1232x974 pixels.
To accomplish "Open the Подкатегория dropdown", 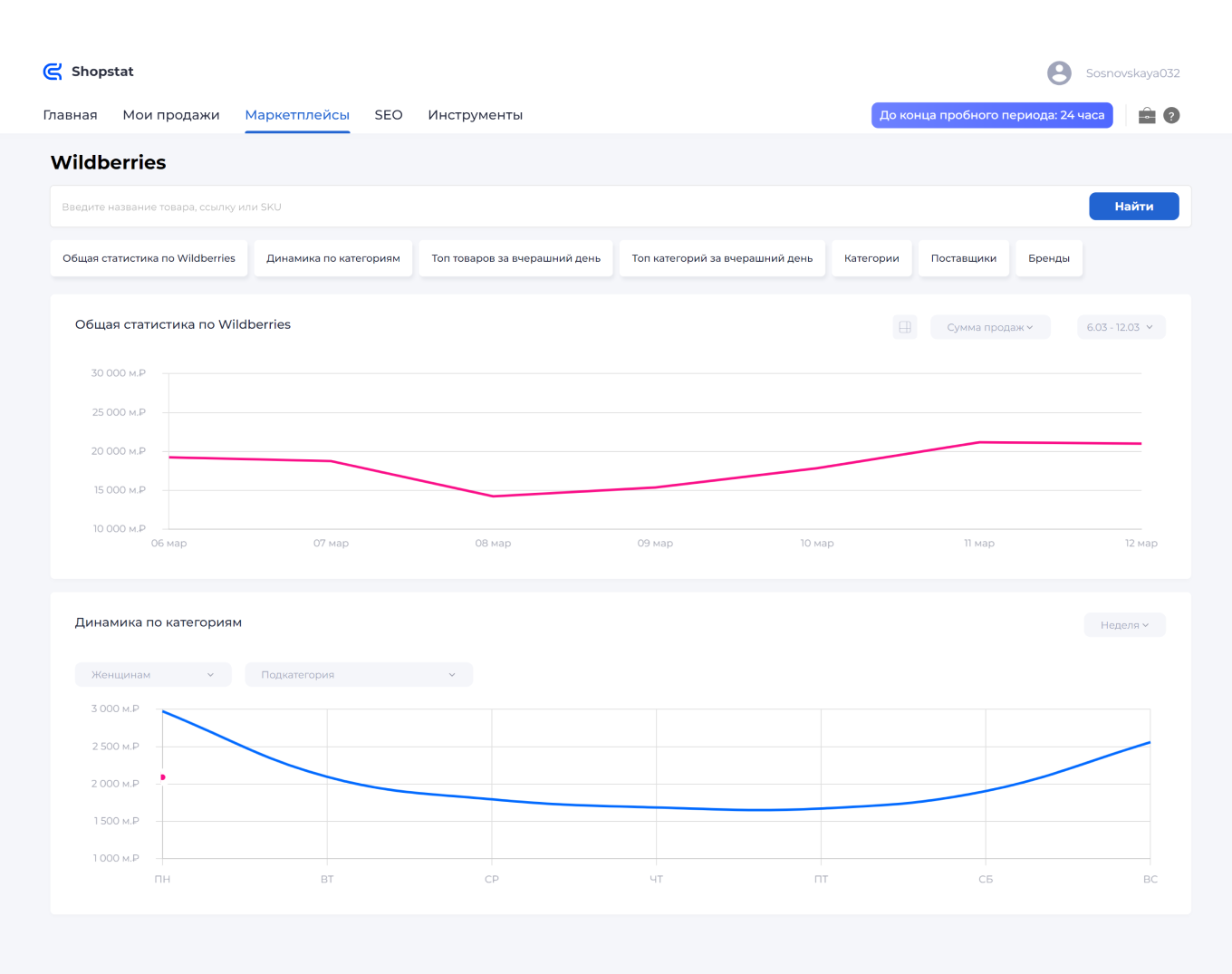I will pos(358,674).
